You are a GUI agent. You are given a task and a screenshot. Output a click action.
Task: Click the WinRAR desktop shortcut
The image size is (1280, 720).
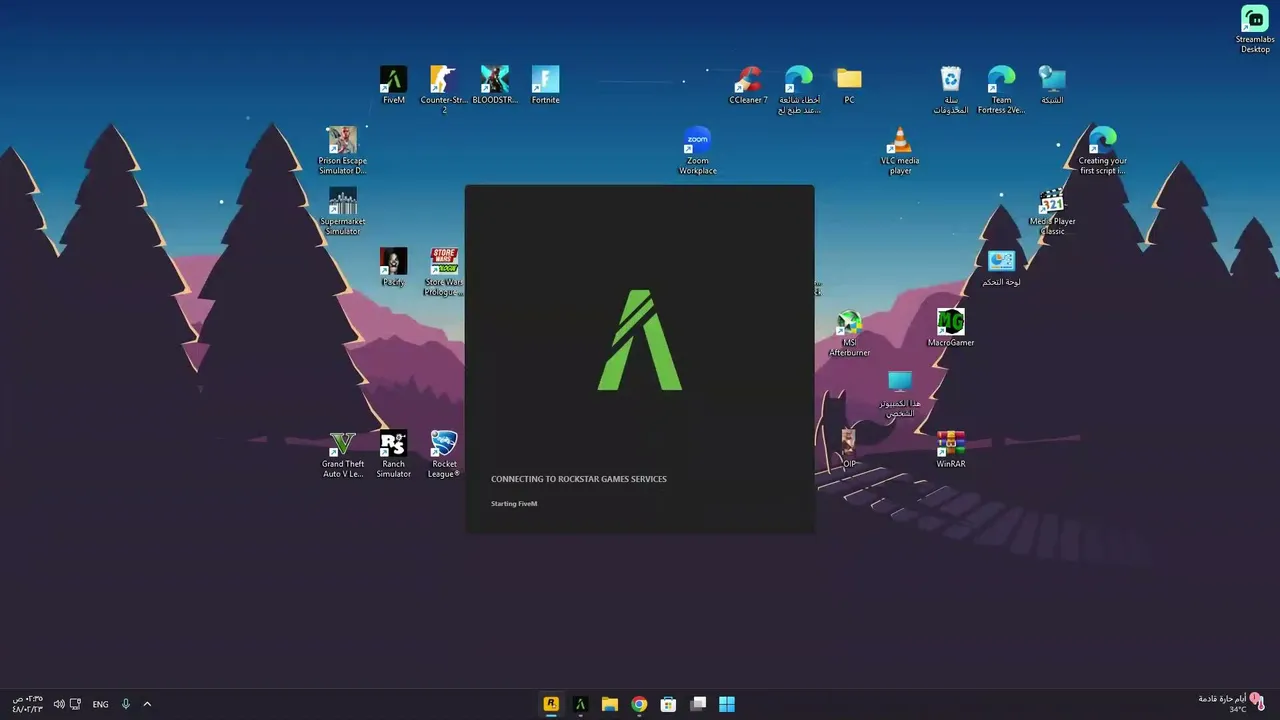click(950, 449)
